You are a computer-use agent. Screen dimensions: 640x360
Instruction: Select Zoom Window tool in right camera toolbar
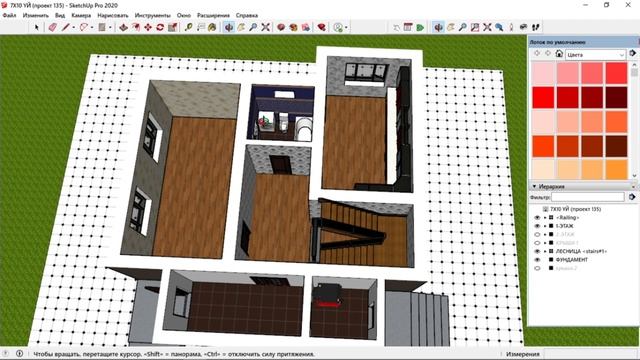[475, 27]
